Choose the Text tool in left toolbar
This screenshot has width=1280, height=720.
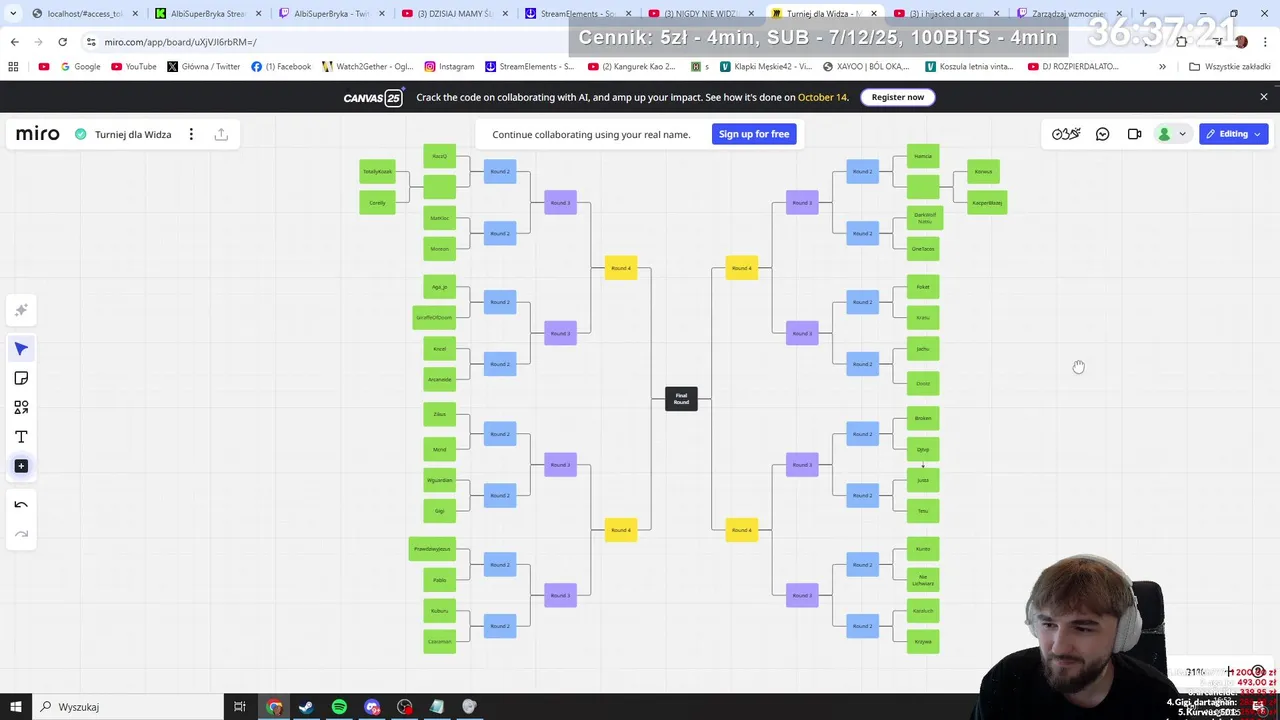coord(21,437)
